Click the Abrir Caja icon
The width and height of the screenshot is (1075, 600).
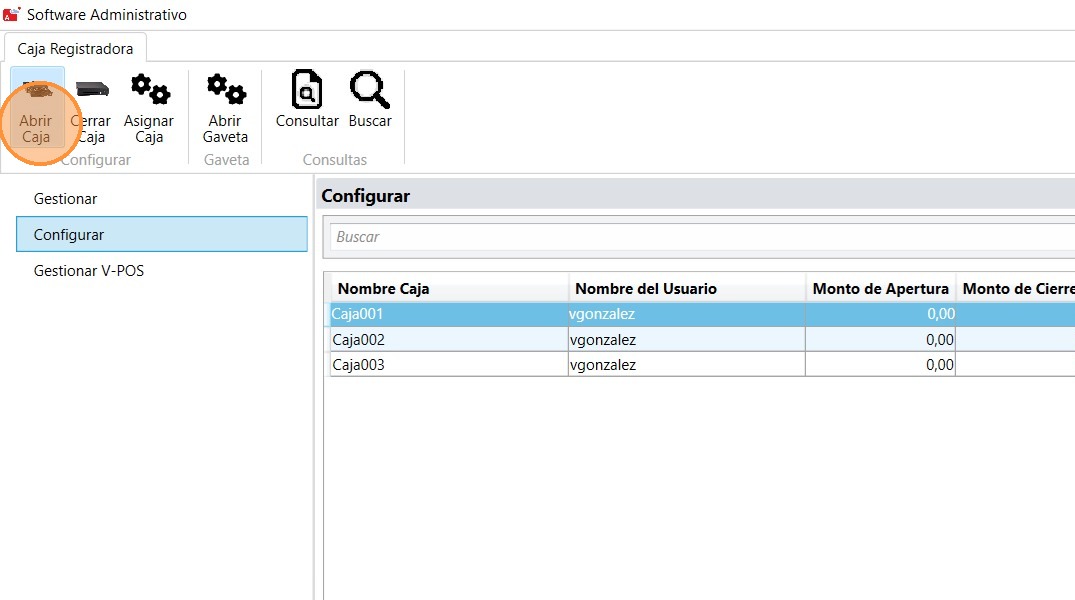[37, 92]
